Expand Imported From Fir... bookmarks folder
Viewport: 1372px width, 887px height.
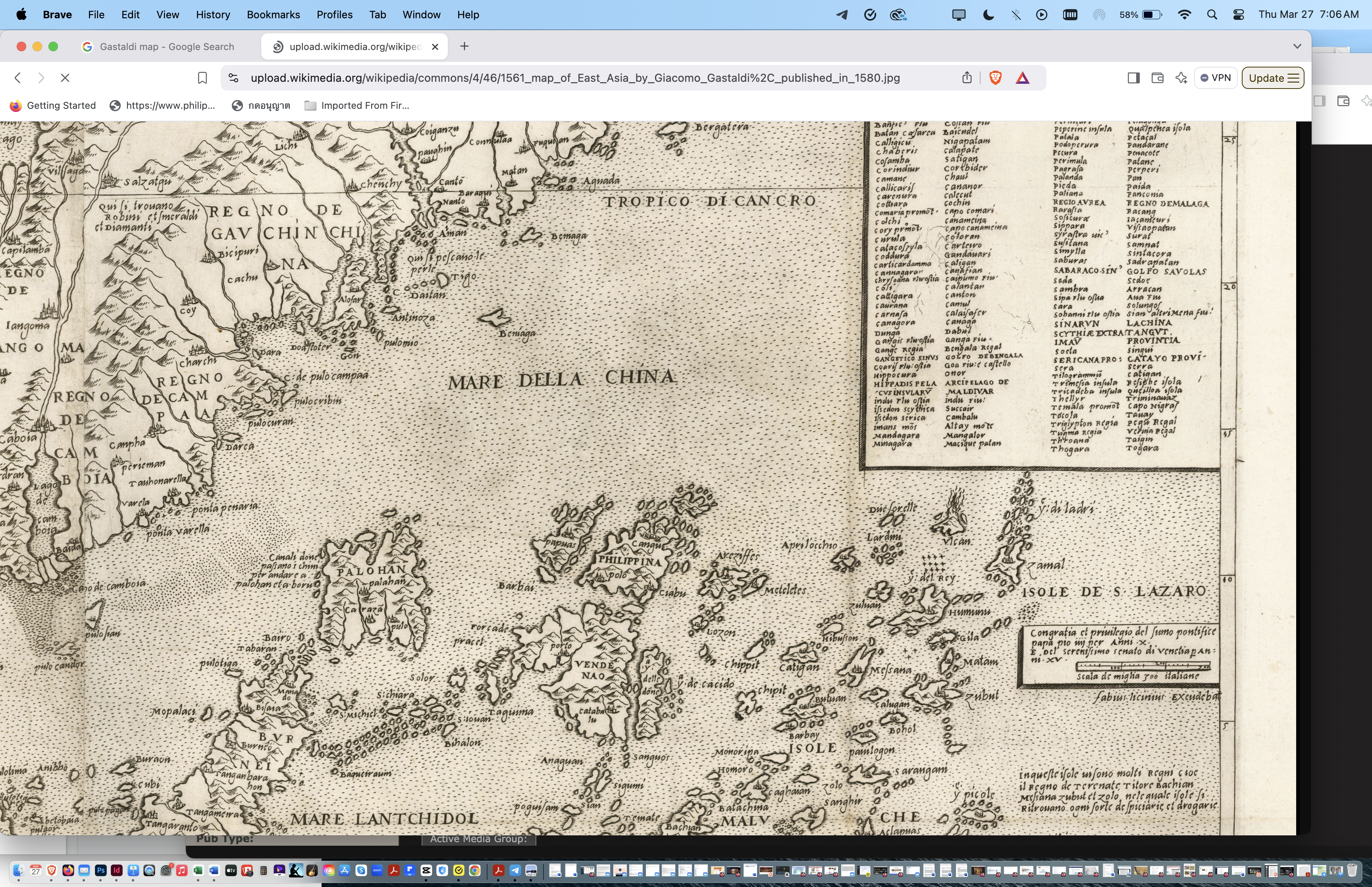coord(357,105)
